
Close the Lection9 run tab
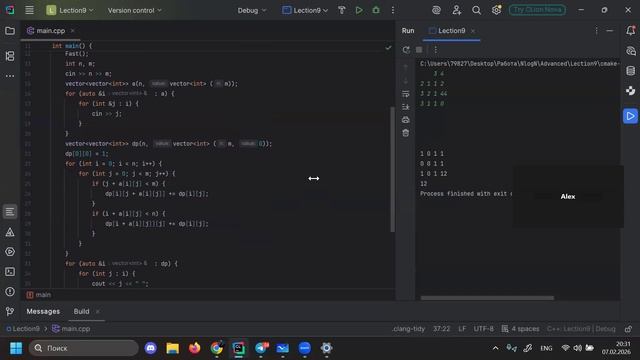473,31
